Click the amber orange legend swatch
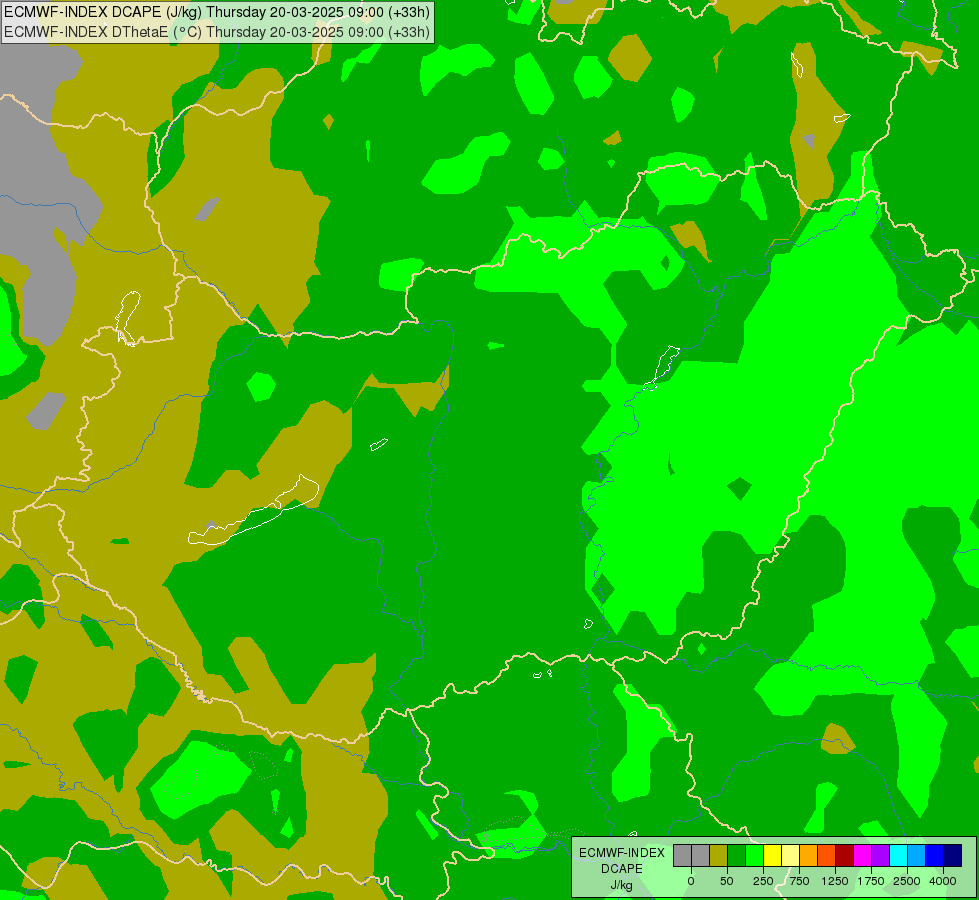The image size is (979, 900). tap(809, 856)
